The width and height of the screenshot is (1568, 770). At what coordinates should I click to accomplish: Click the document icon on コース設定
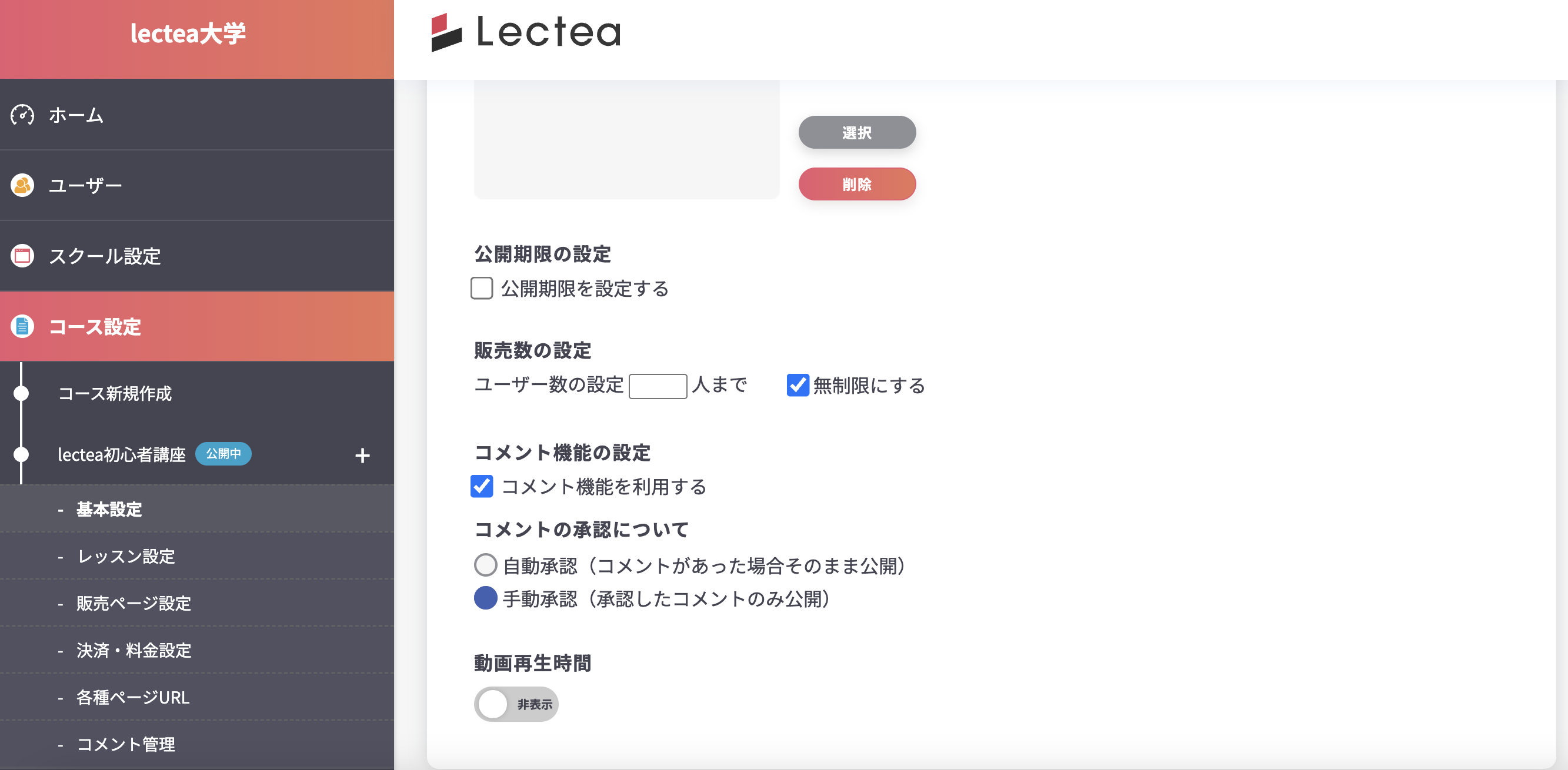22,327
